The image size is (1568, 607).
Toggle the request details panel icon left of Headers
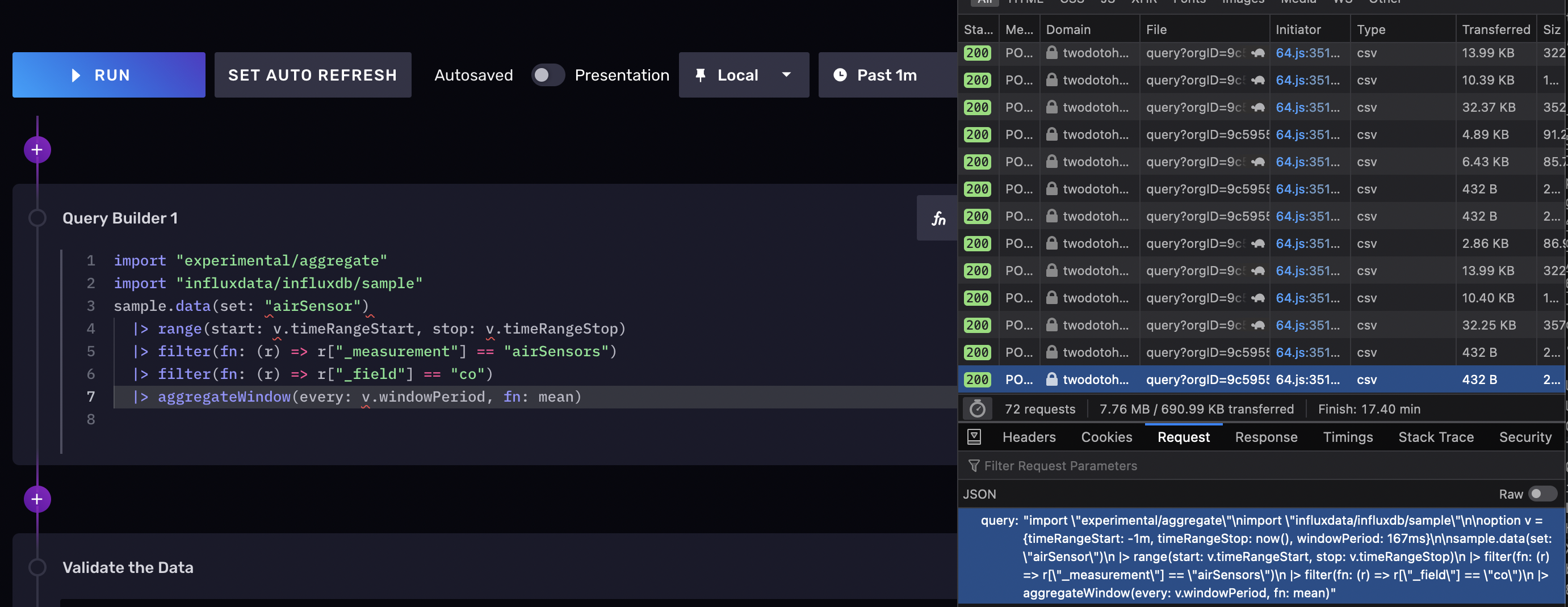[975, 437]
